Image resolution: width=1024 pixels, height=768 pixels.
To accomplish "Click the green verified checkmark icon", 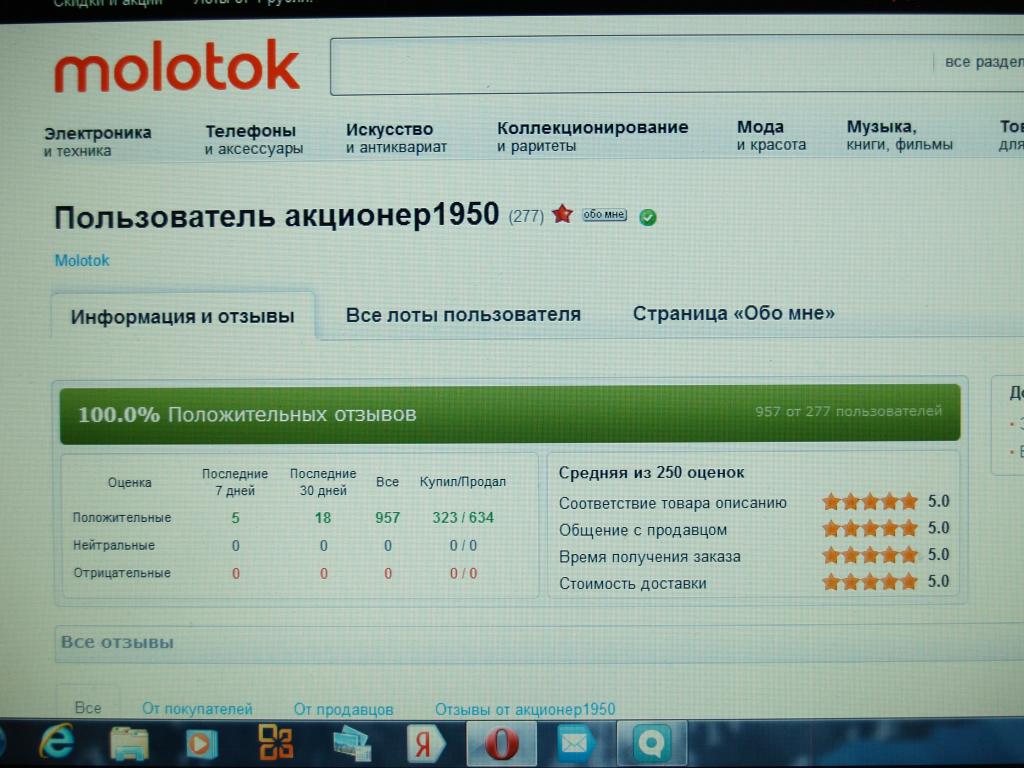I will (x=647, y=217).
